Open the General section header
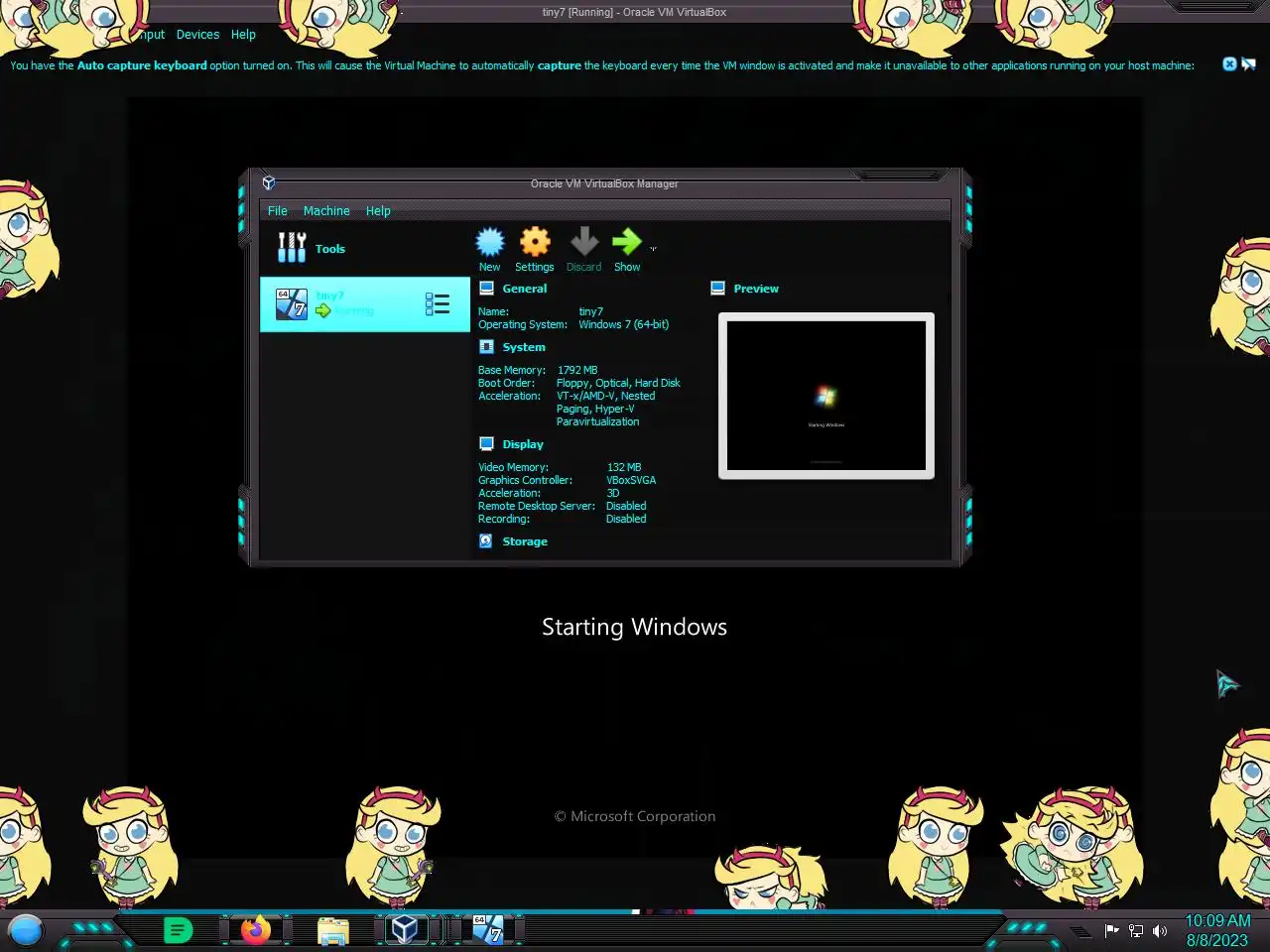Image resolution: width=1270 pixels, height=952 pixels. 524,289
